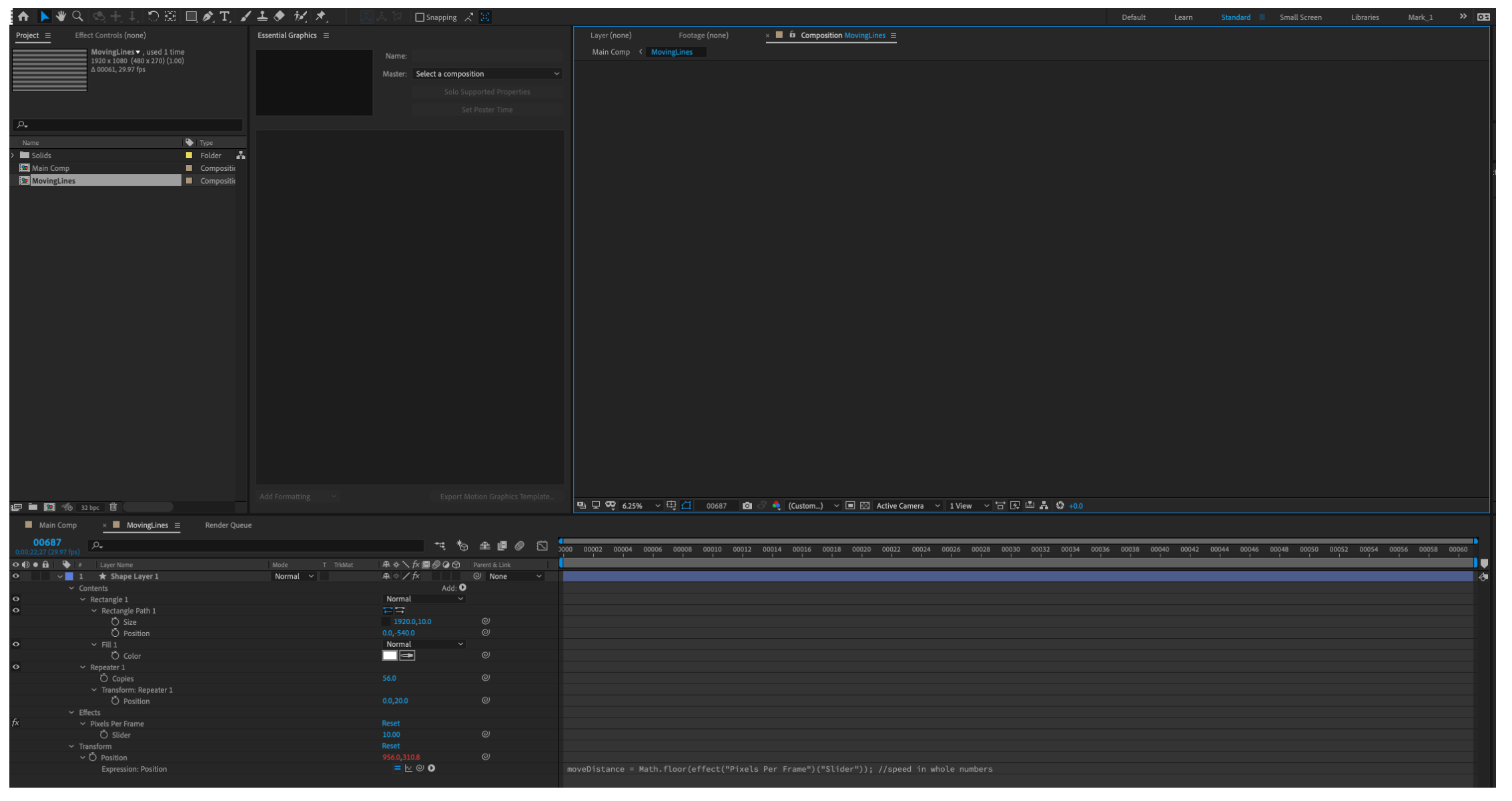
Task: Click the Fill 1 color swatch
Action: tap(390, 655)
